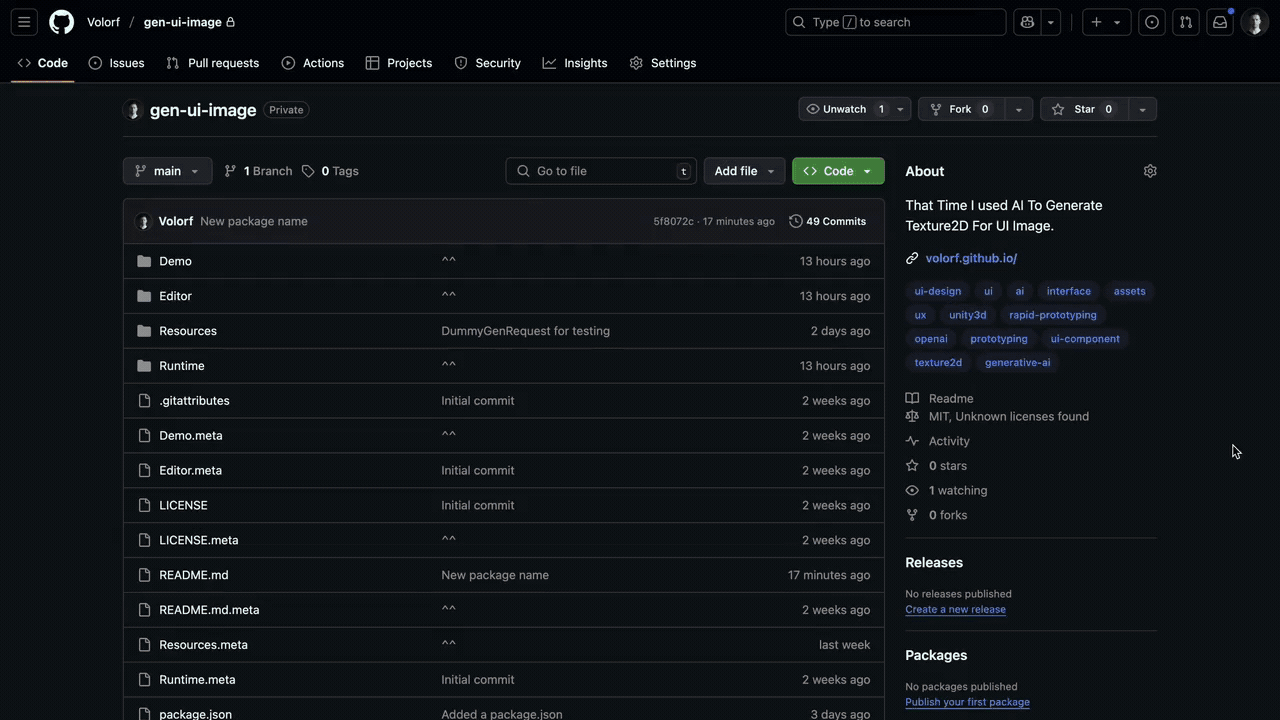Viewport: 1280px width, 720px height.
Task: Click the top search bar
Action: click(896, 22)
